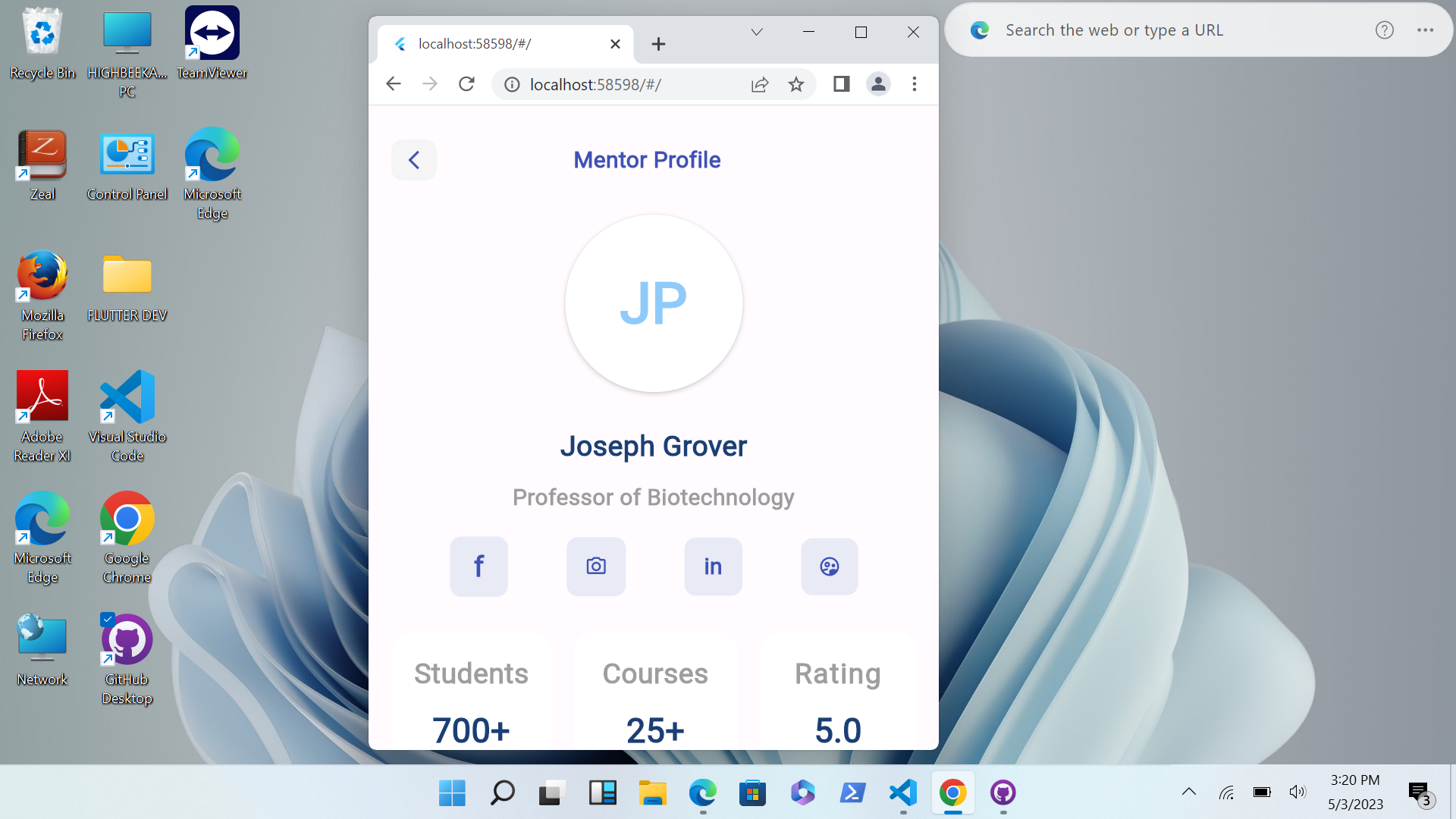Open Joseph Grover's Facebook link
The height and width of the screenshot is (819, 1456).
pos(479,566)
